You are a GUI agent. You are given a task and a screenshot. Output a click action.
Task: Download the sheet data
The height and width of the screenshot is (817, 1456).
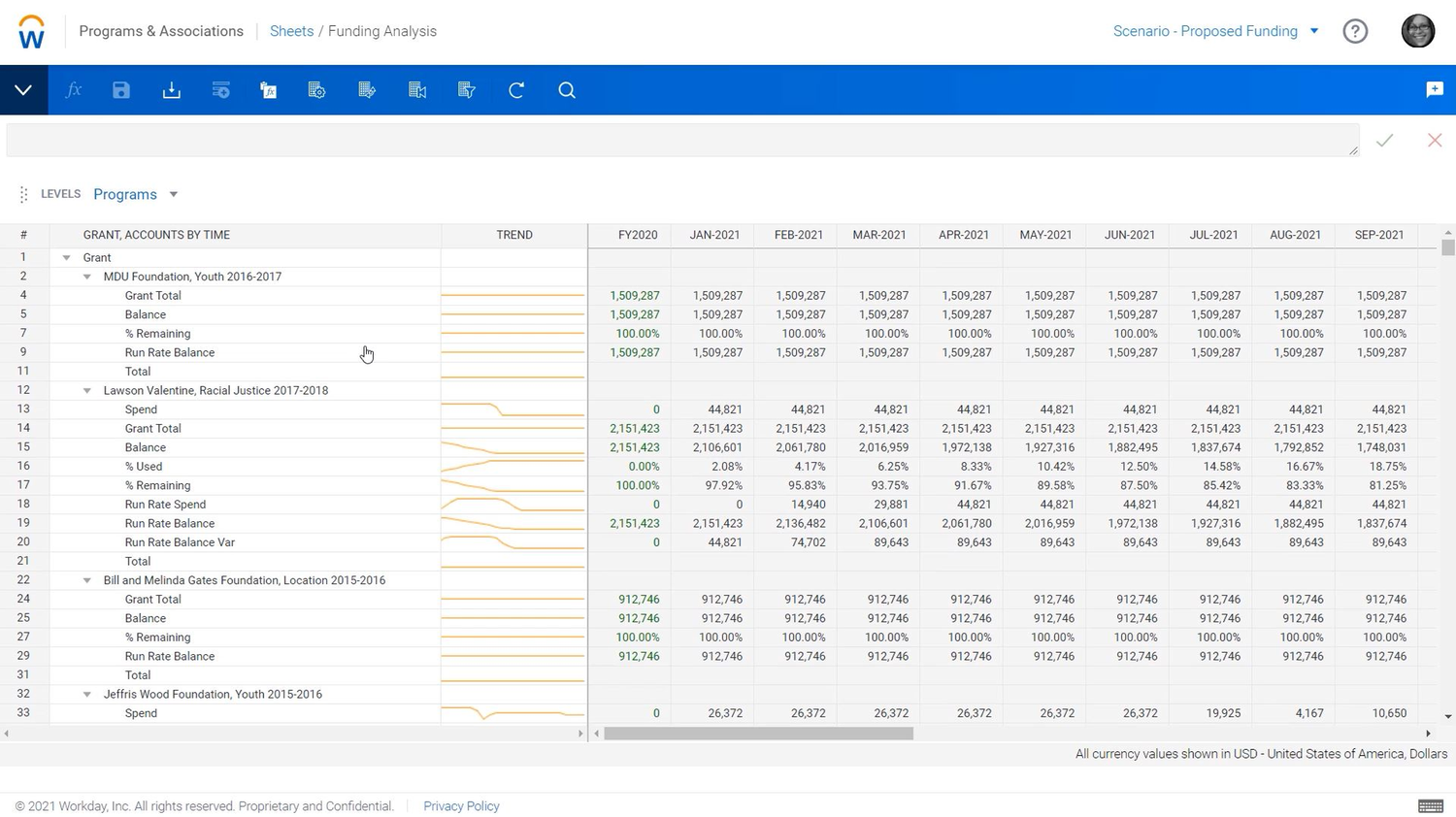point(171,89)
